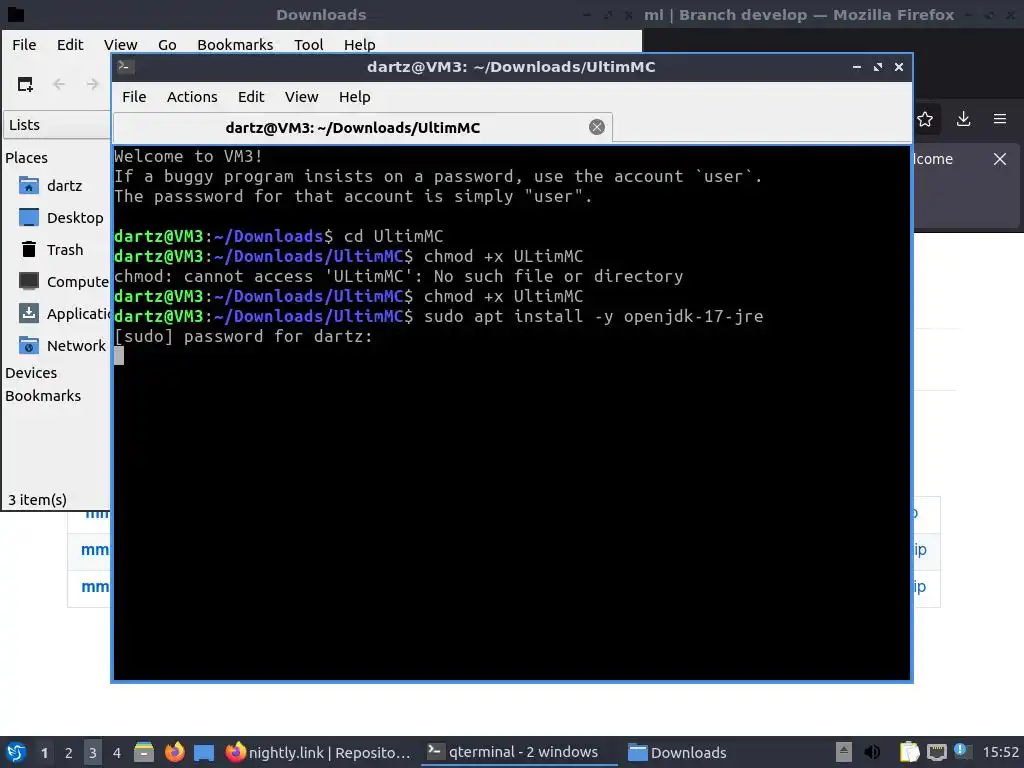This screenshot has height=768, width=1024.
Task: Click the blue show desktop icon in taskbar
Action: [x=204, y=753]
